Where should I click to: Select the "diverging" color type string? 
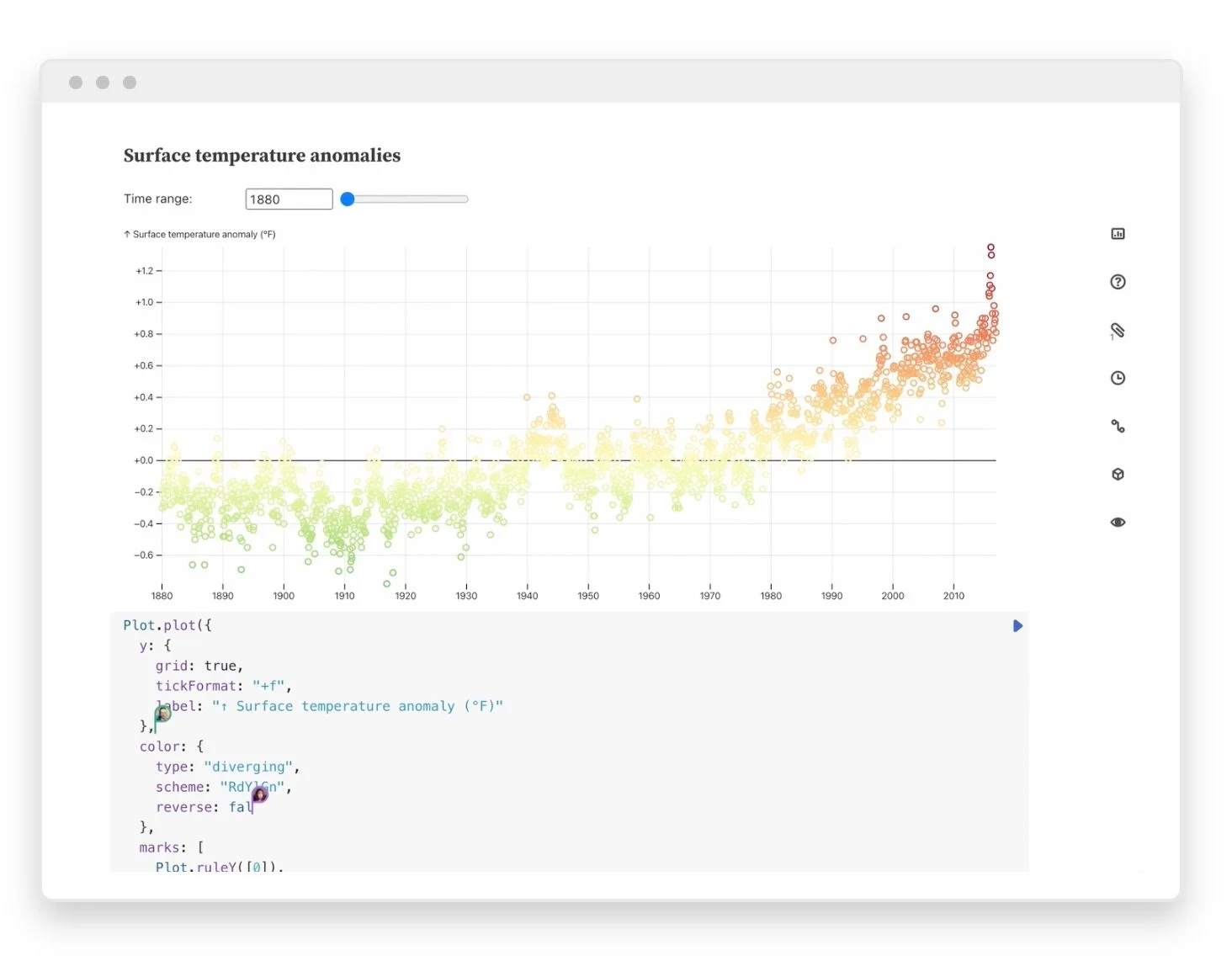click(249, 767)
